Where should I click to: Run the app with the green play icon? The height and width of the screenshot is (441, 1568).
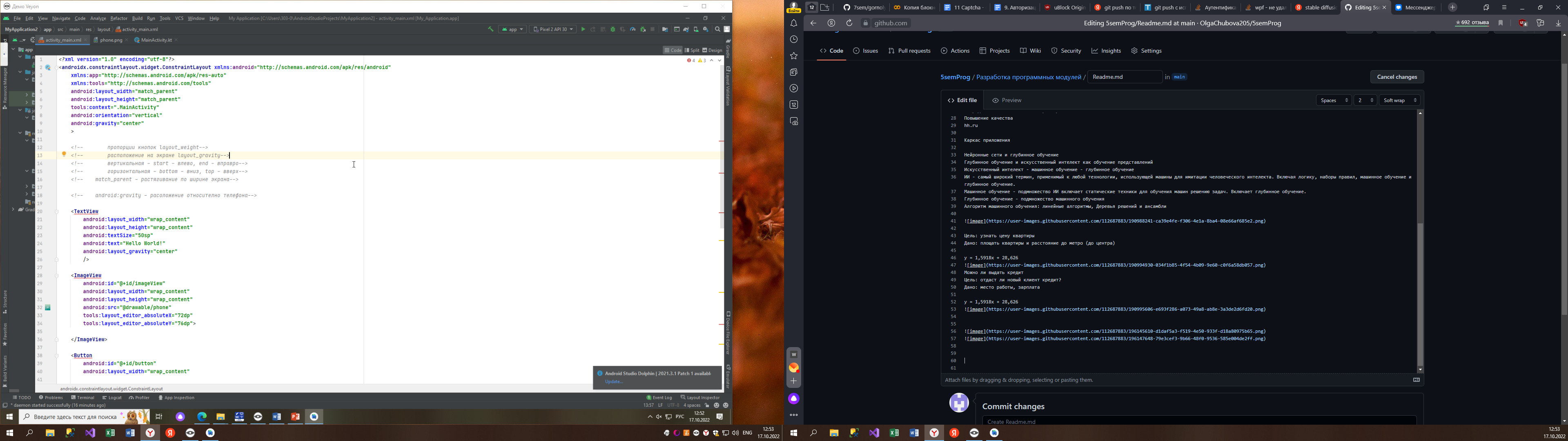(583, 29)
